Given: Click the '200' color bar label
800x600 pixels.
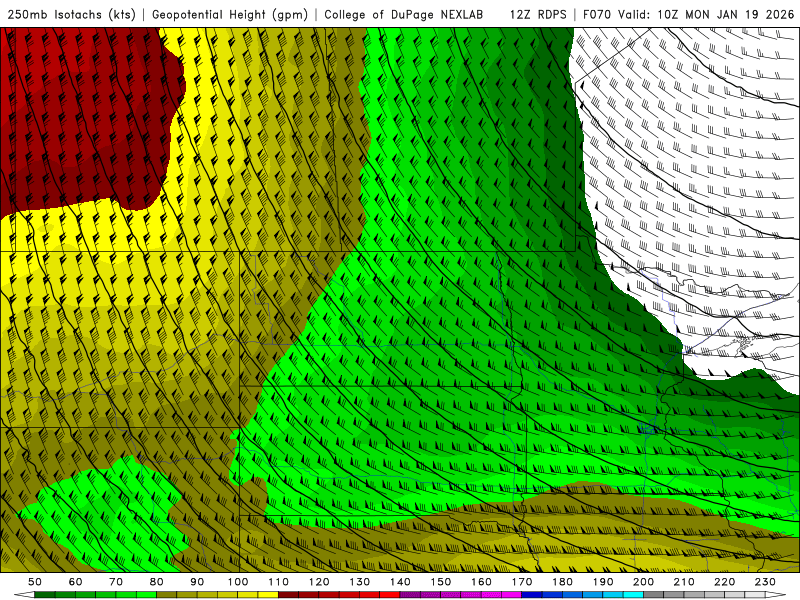Looking at the screenshot, I should (643, 582).
